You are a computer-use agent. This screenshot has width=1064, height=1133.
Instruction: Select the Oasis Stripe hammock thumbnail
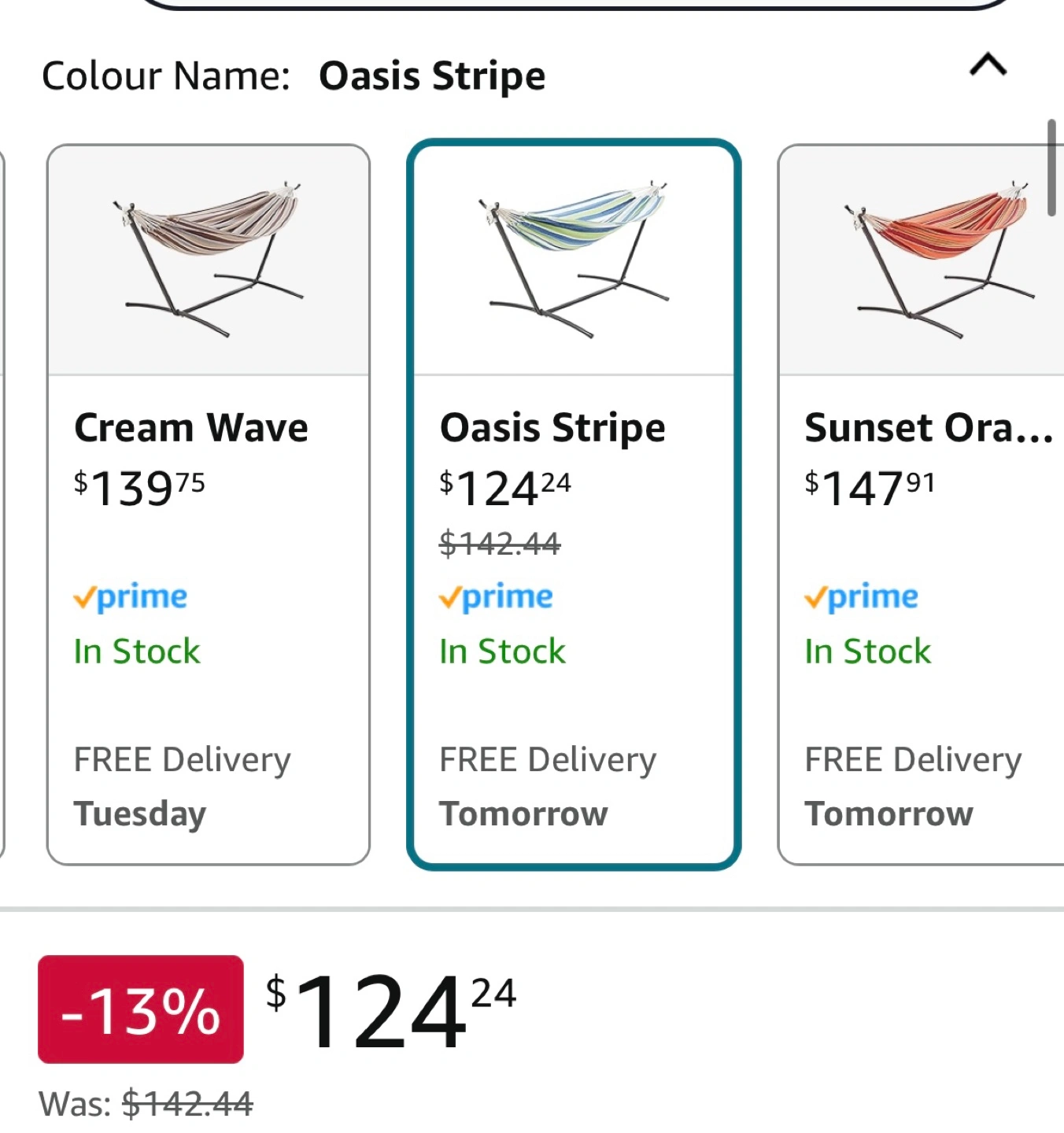pos(574,260)
